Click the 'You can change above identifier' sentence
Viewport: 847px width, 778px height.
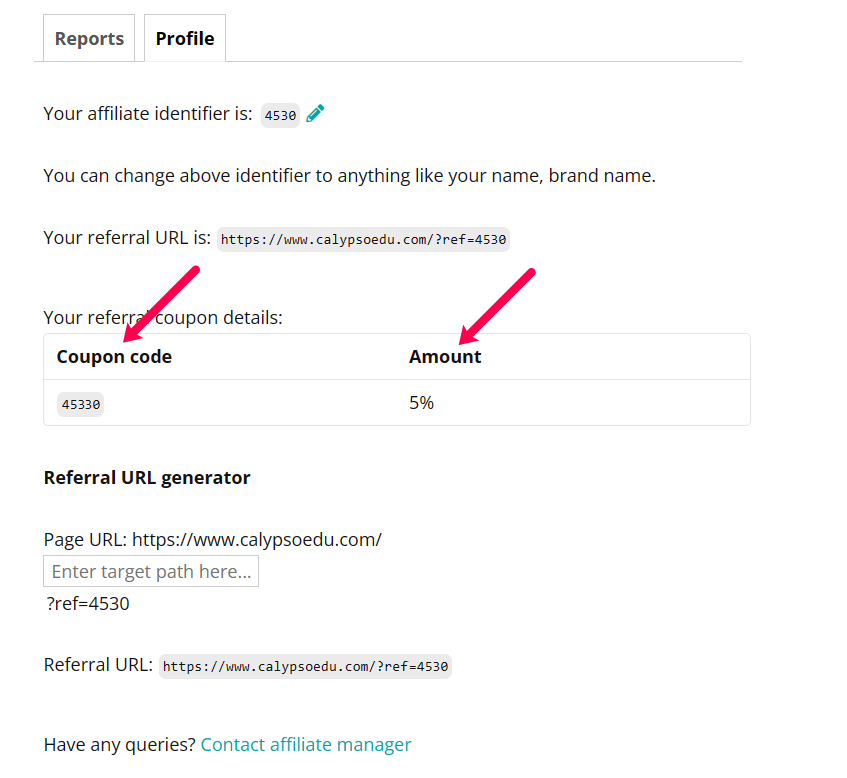point(349,176)
